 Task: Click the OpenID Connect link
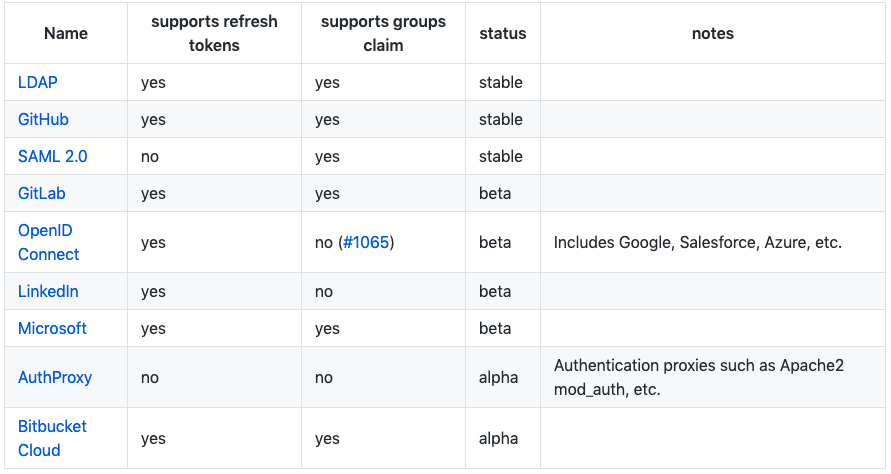click(48, 242)
